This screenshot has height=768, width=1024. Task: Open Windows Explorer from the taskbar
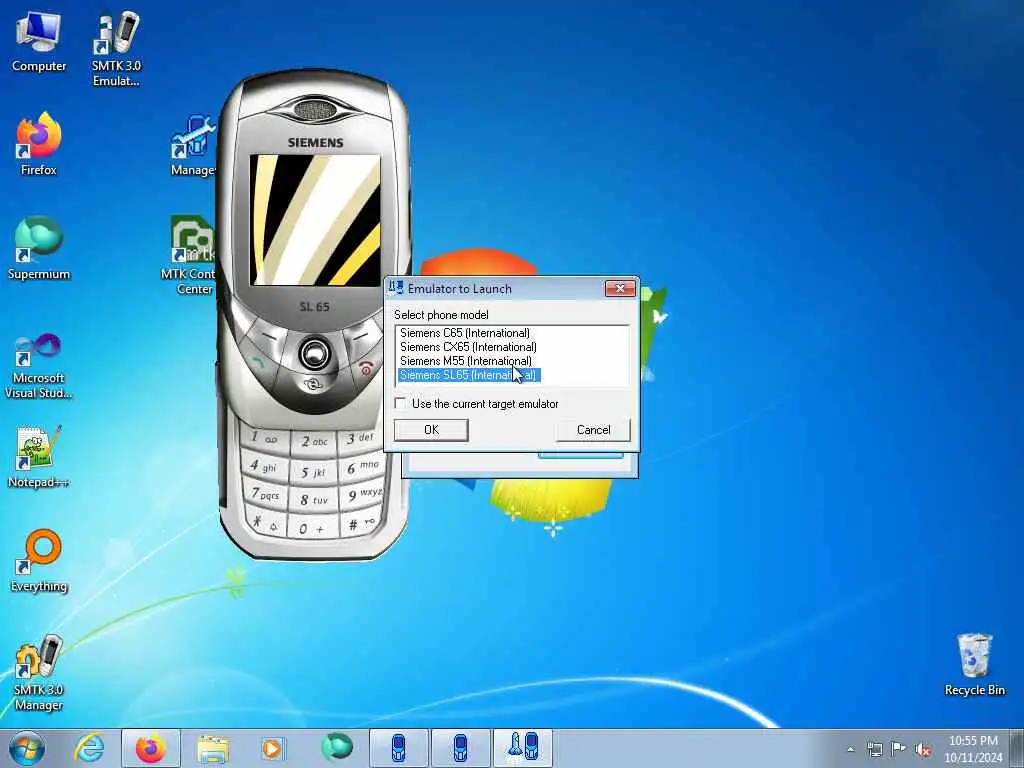(x=213, y=748)
